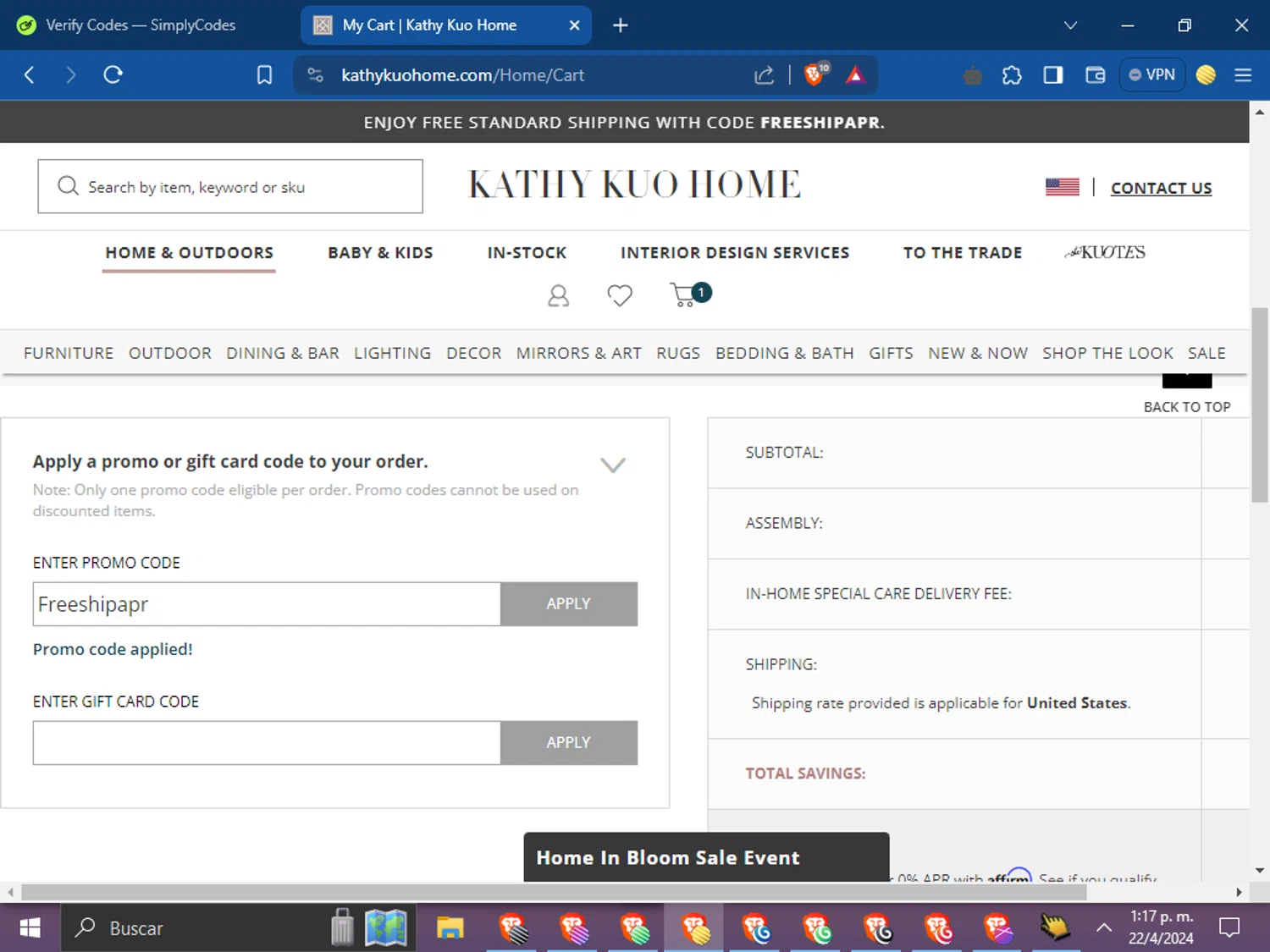
Task: Open Mirrors & Art category
Action: 578,353
